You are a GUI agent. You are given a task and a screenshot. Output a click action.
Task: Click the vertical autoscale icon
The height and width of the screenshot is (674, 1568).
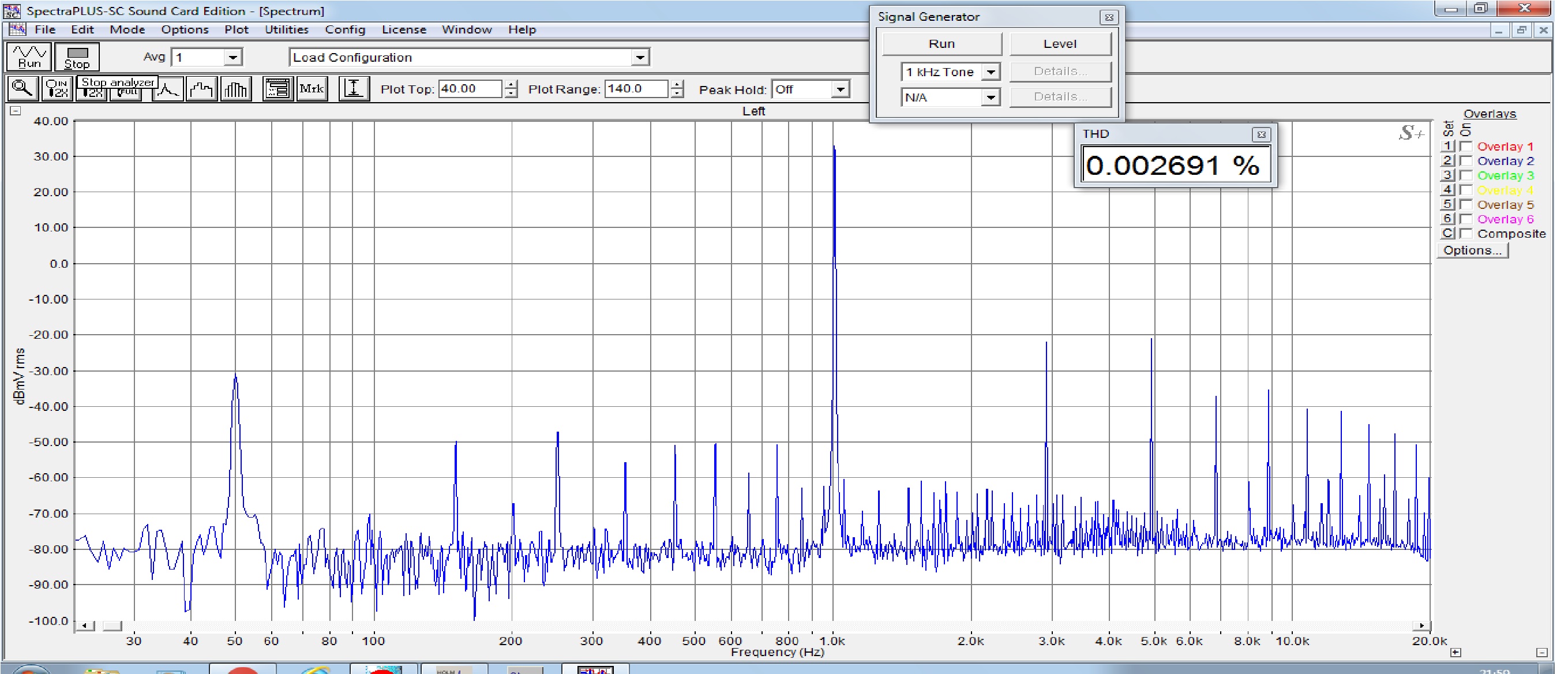354,89
